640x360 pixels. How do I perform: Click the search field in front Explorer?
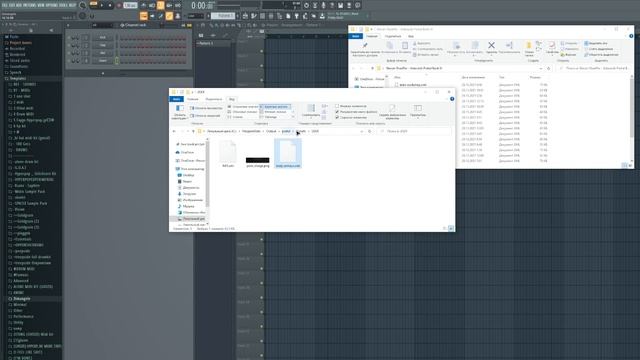[415, 131]
